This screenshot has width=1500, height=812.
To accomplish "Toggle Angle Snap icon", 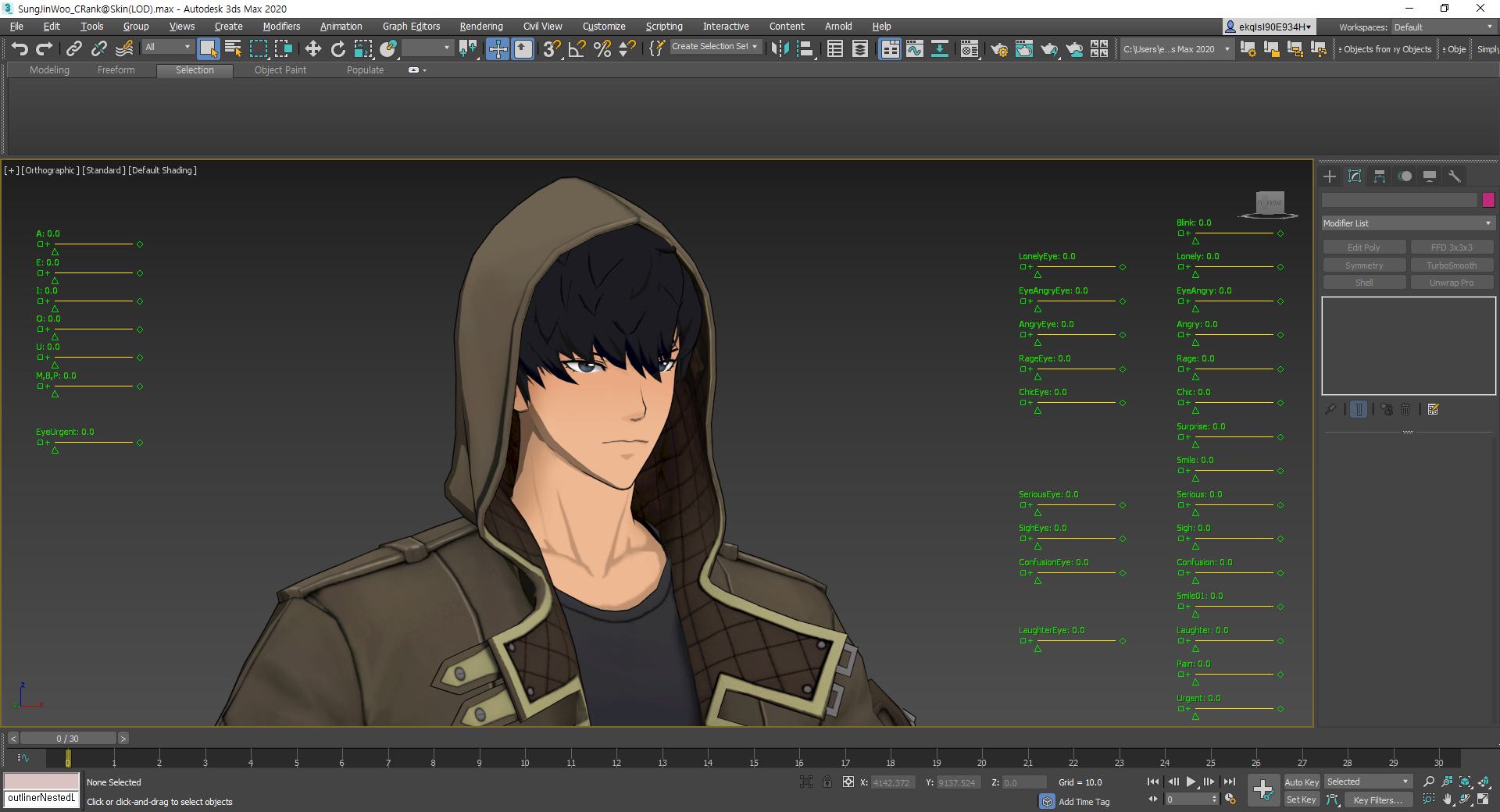I will click(x=577, y=49).
